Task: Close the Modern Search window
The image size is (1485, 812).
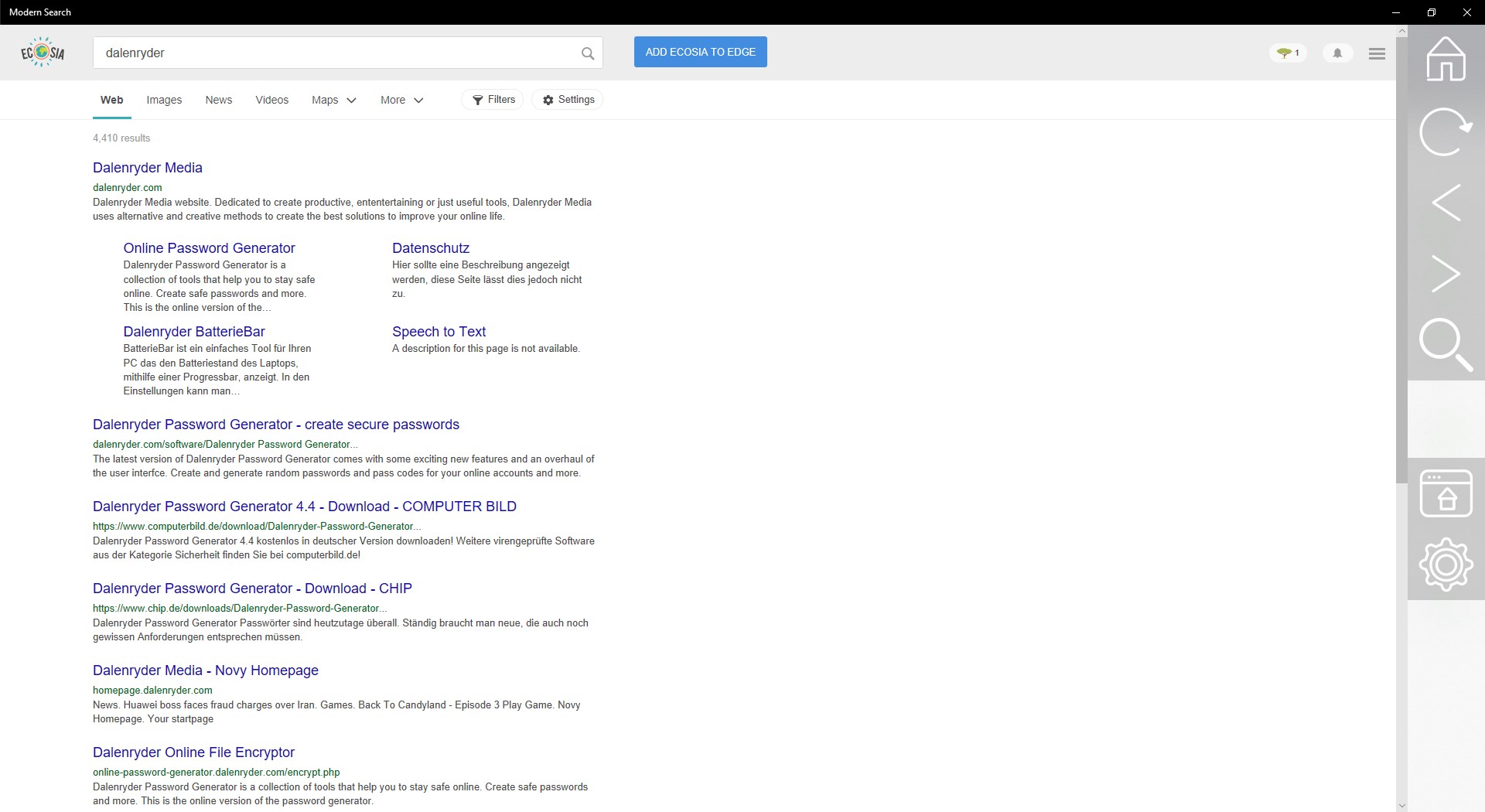Action: pos(1467,12)
